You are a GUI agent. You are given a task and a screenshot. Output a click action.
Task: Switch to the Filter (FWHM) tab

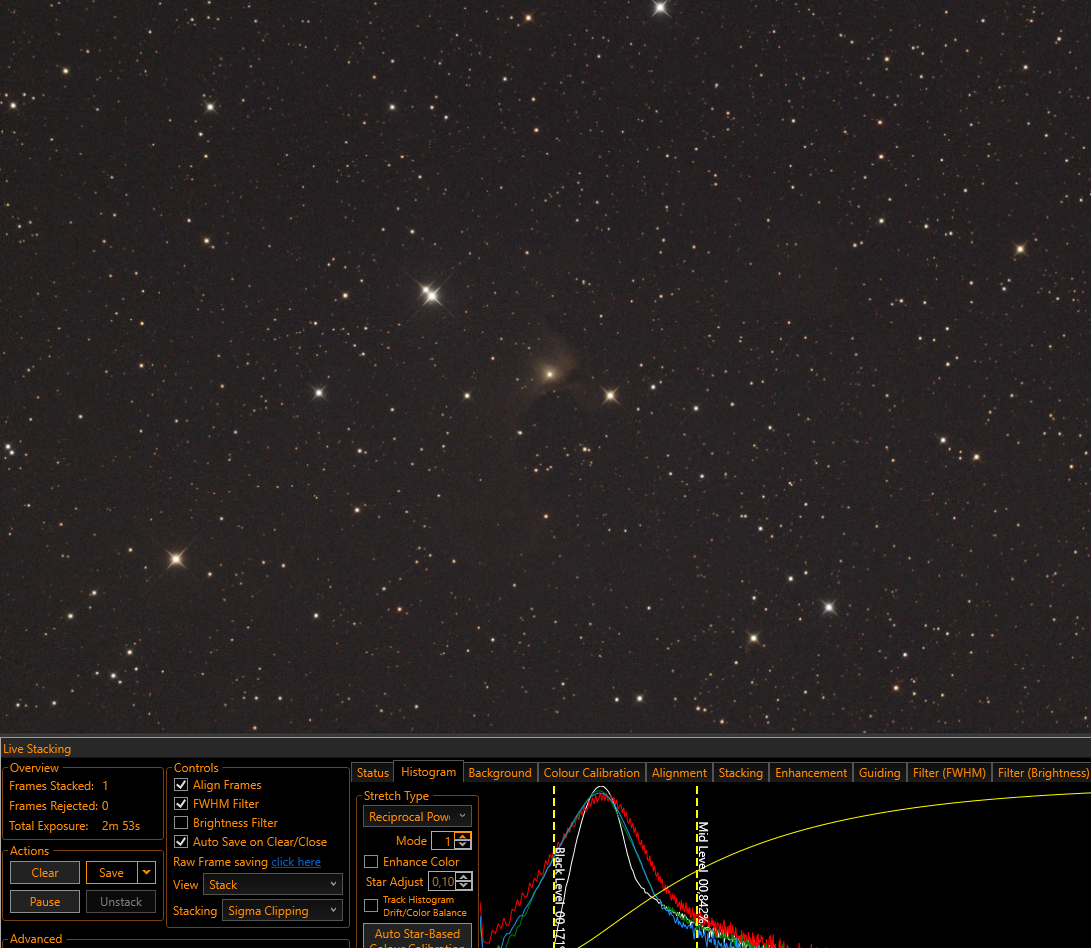[949, 773]
